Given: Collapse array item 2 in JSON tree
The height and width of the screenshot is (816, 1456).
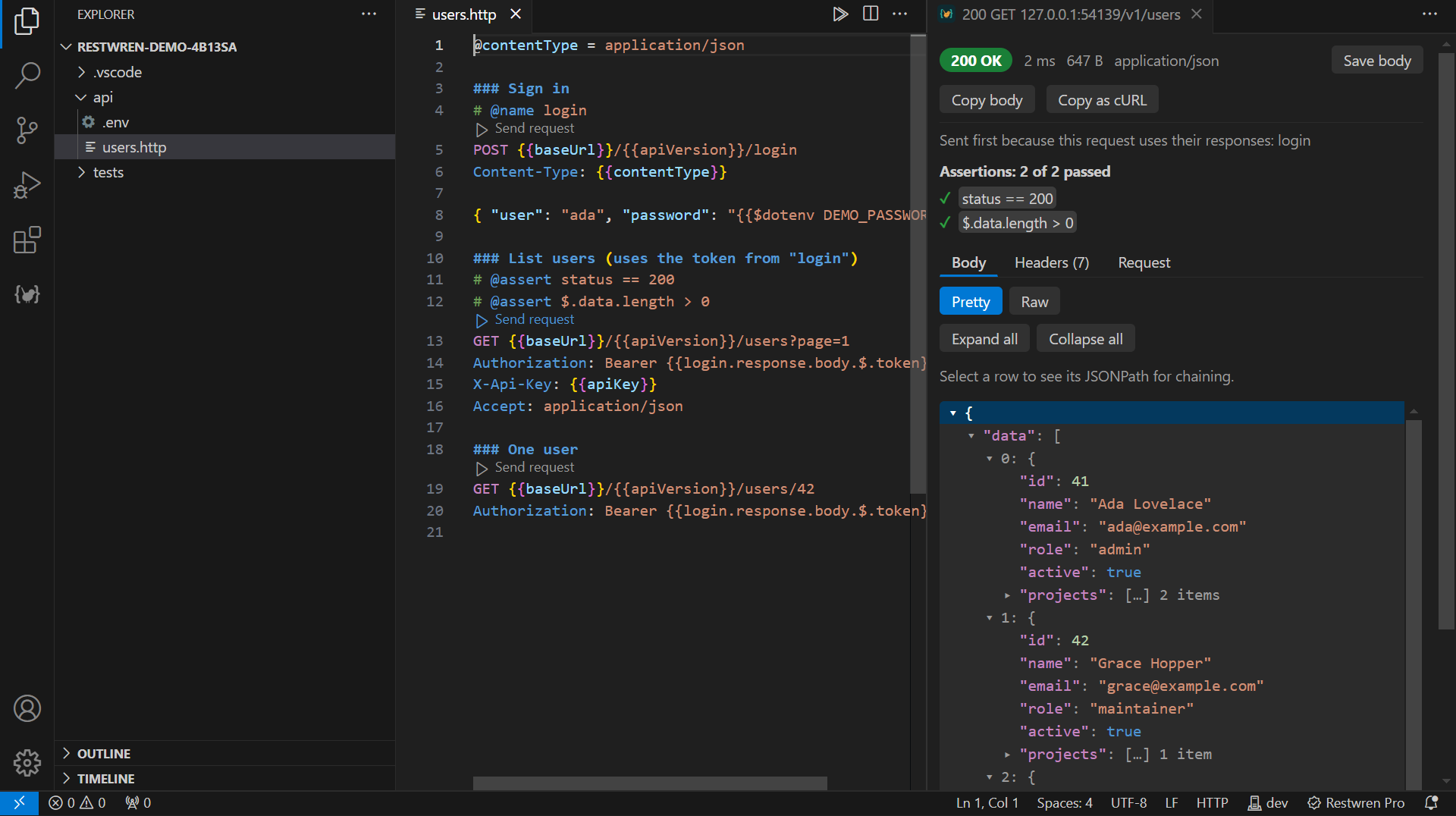Looking at the screenshot, I should pos(990,777).
